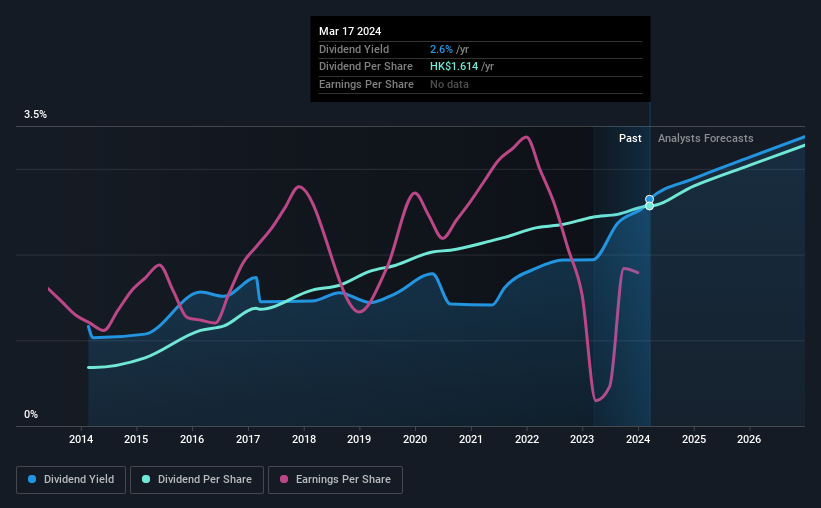
Task: Click the 2.6% dividend yield value
Action: (x=441, y=49)
